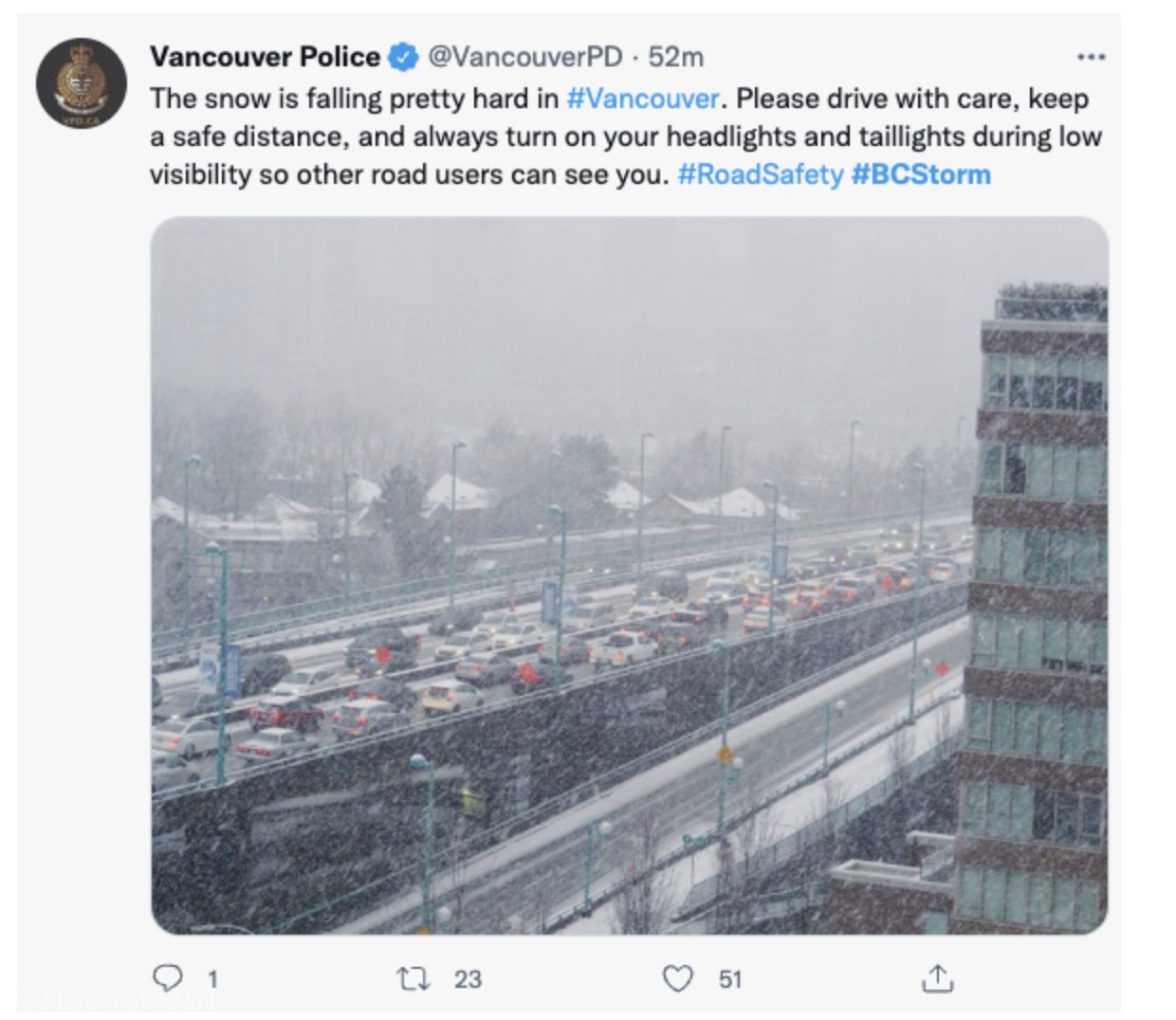1176x1020 pixels.
Task: Open the three-dot more options menu
Action: click(1092, 58)
